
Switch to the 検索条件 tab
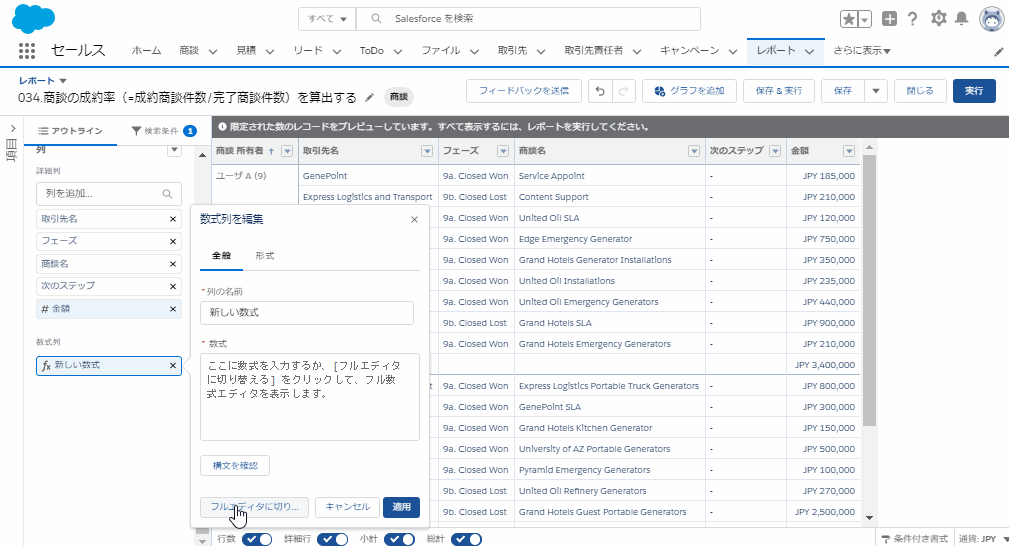pos(163,131)
